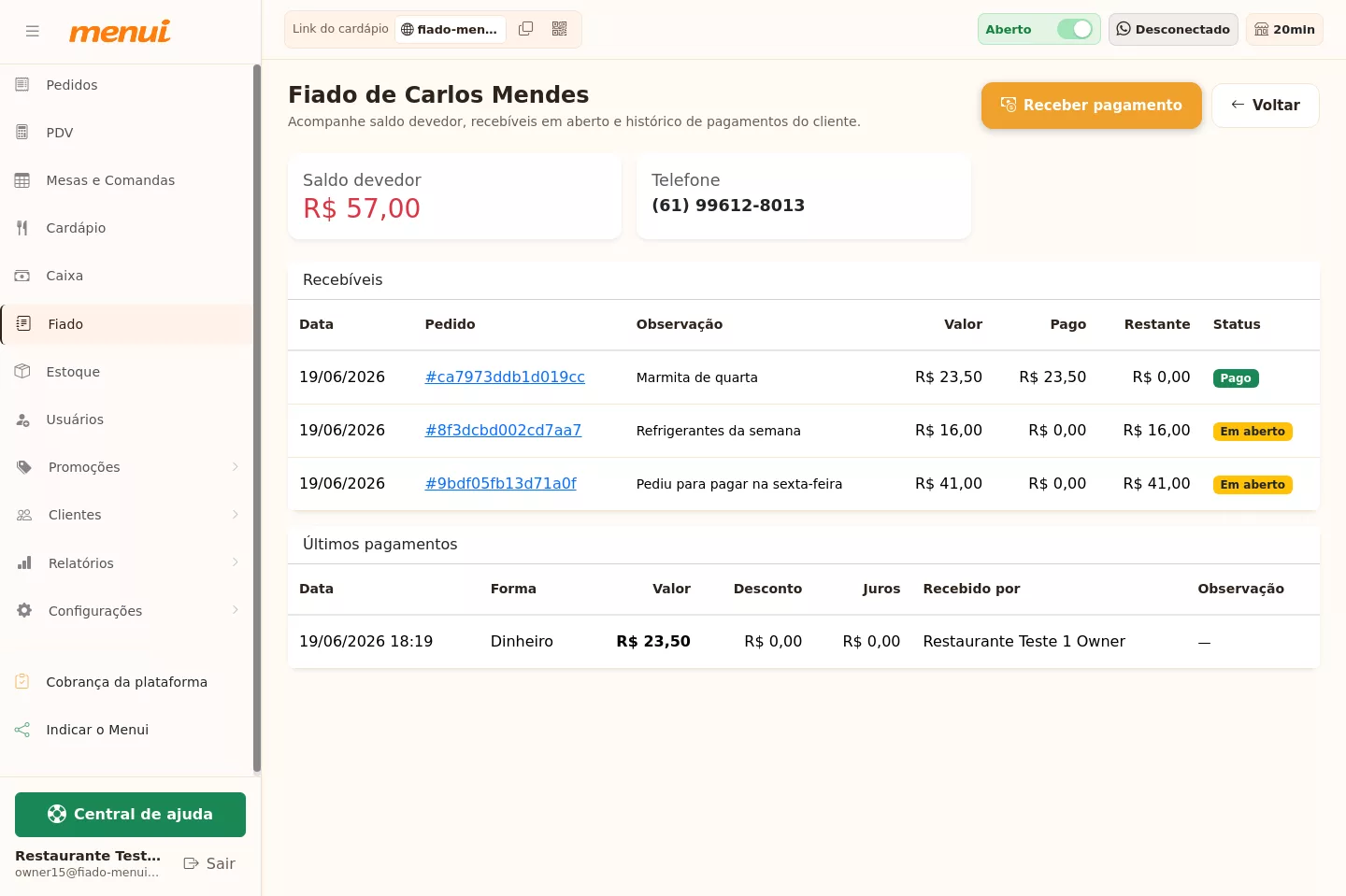Go to Mesas e Comandas
This screenshot has width=1346, height=896.
[127, 180]
